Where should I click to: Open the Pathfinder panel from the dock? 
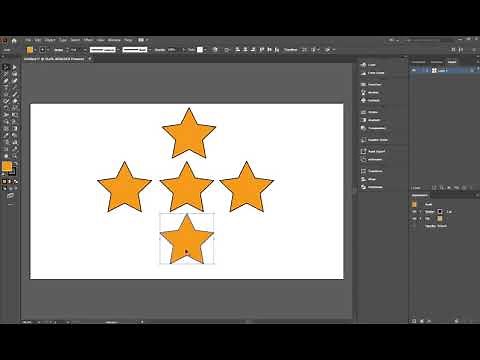(x=372, y=187)
